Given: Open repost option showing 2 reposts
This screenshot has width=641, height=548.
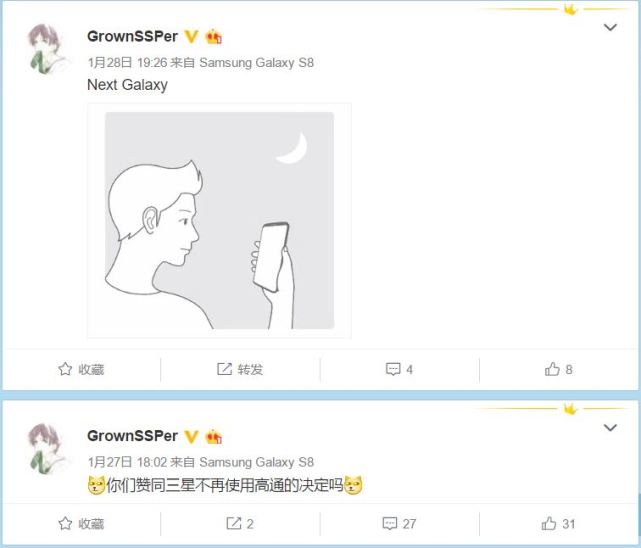Looking at the screenshot, I should point(240,523).
